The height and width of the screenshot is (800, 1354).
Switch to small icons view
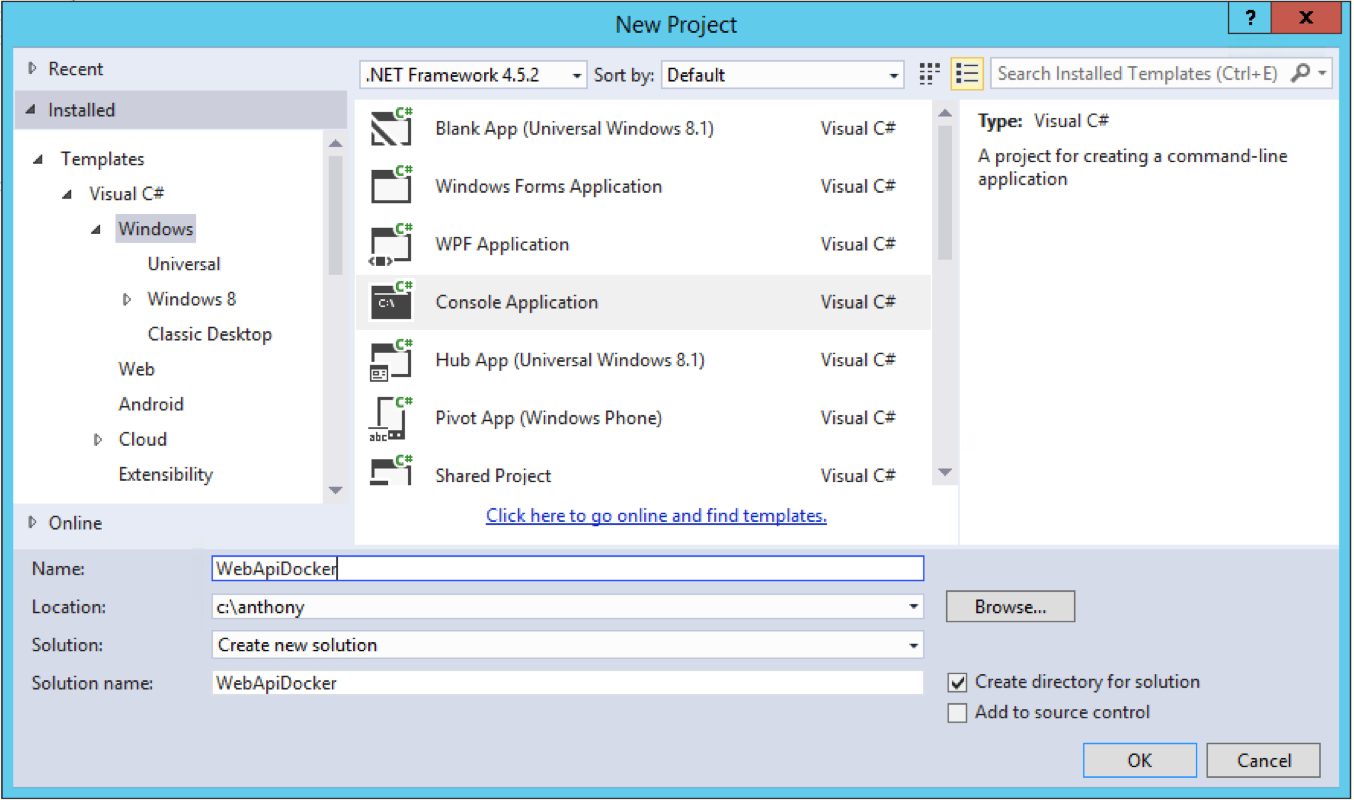[930, 73]
